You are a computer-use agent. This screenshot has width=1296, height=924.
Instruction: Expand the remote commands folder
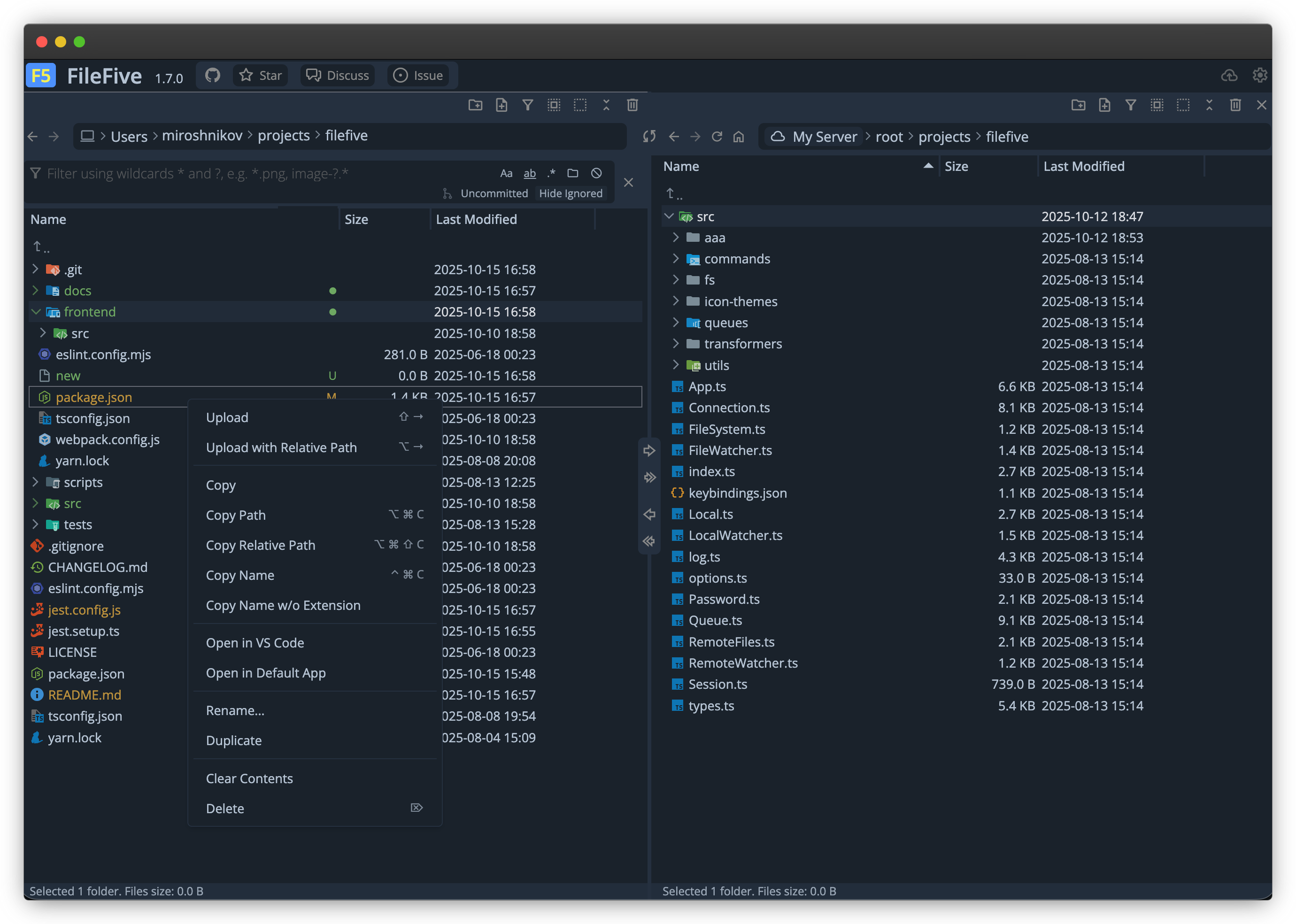(676, 259)
